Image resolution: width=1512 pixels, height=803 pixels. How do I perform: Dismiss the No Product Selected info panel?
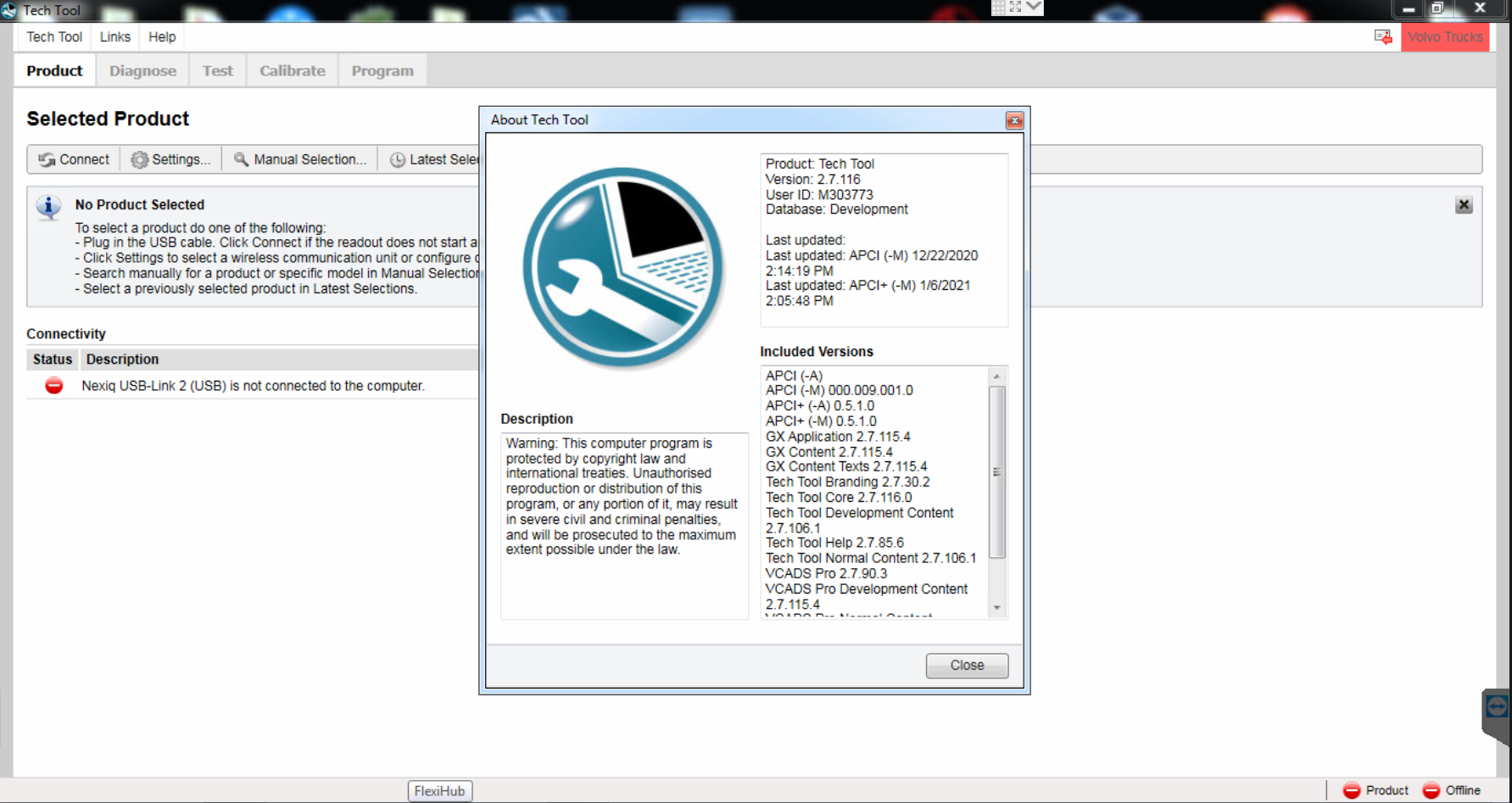pos(1464,205)
